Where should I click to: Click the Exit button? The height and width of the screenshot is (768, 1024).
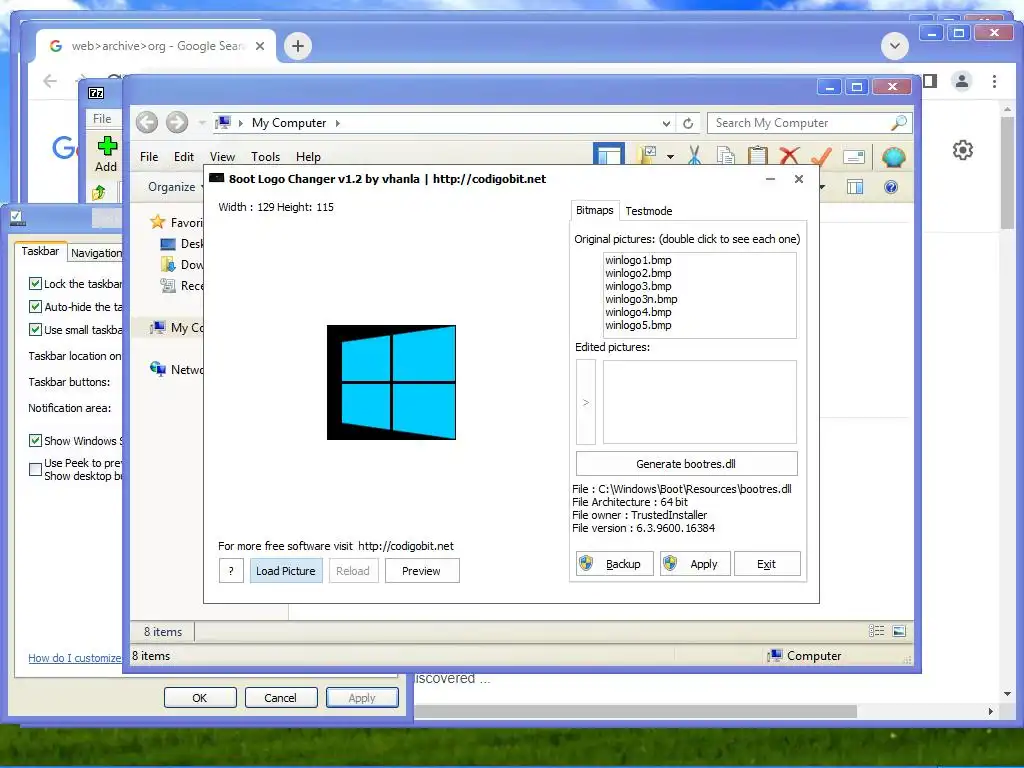click(767, 564)
